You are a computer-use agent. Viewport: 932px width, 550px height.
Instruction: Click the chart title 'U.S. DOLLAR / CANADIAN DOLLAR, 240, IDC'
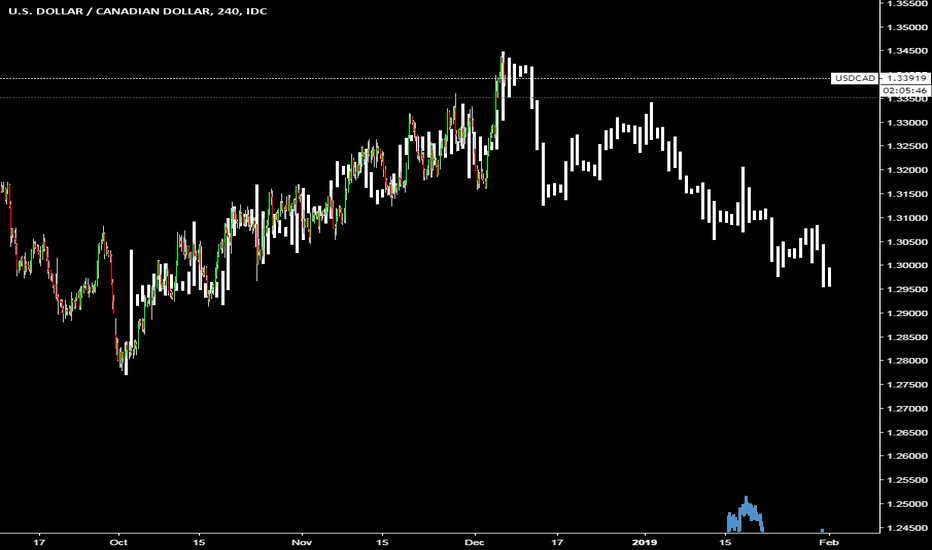point(138,11)
